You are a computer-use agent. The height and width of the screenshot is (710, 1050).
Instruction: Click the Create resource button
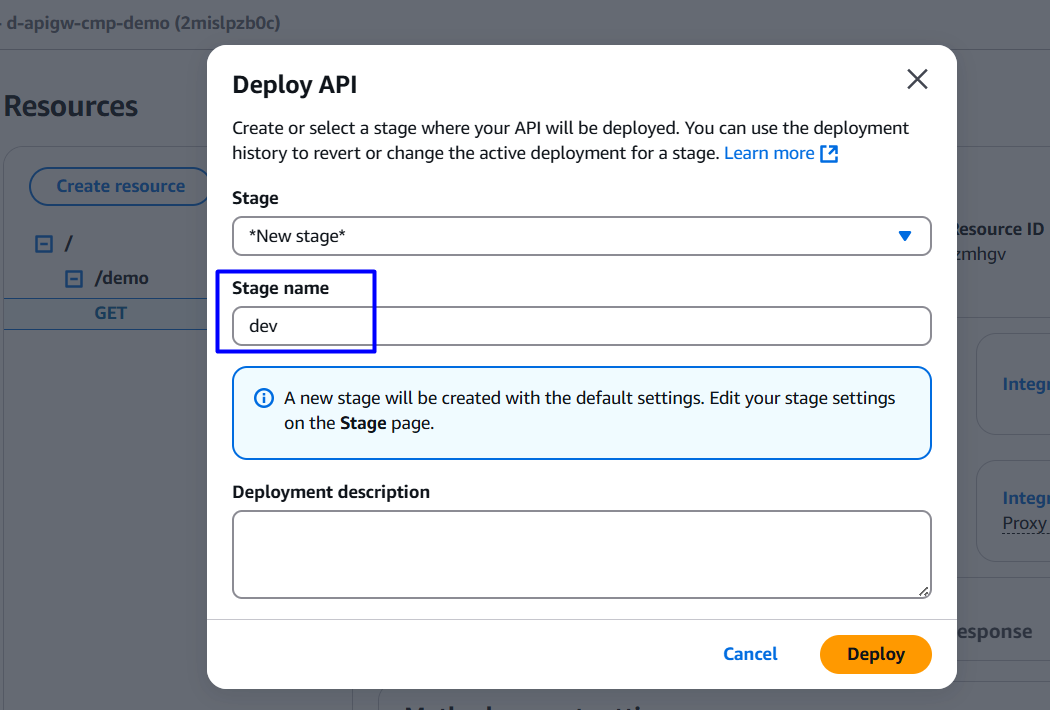click(x=120, y=186)
